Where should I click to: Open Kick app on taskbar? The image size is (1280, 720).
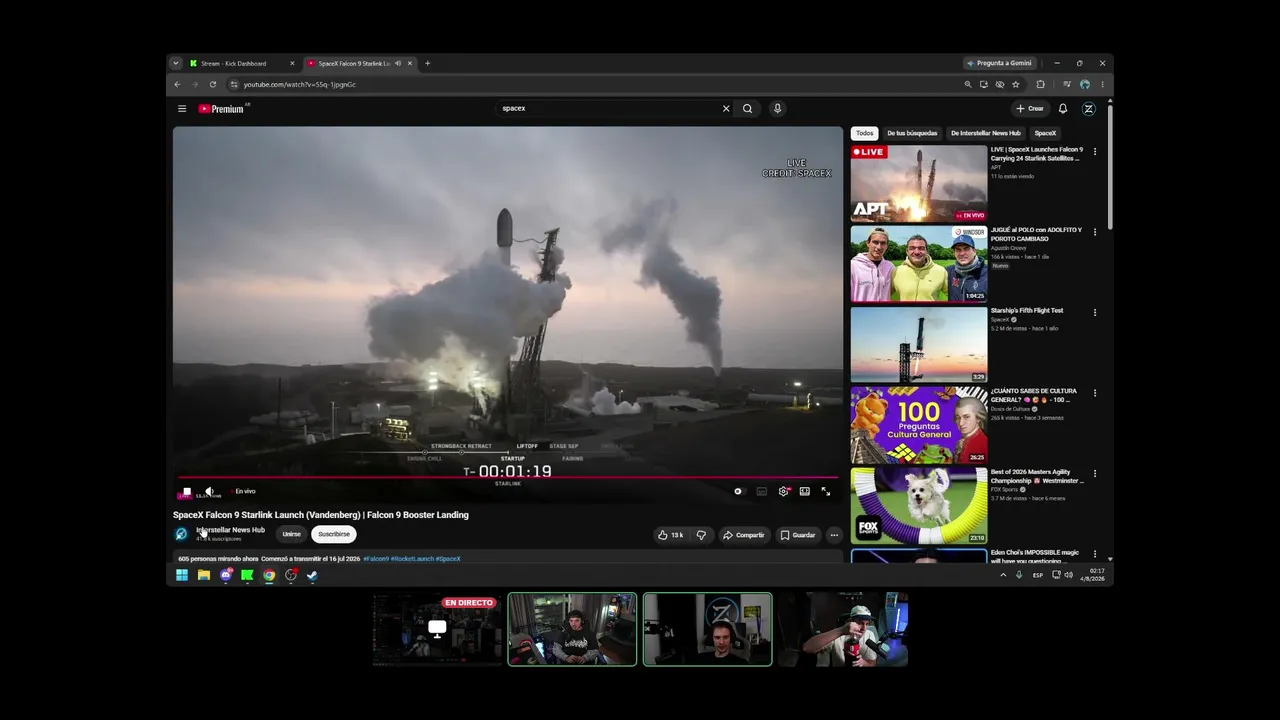point(247,576)
